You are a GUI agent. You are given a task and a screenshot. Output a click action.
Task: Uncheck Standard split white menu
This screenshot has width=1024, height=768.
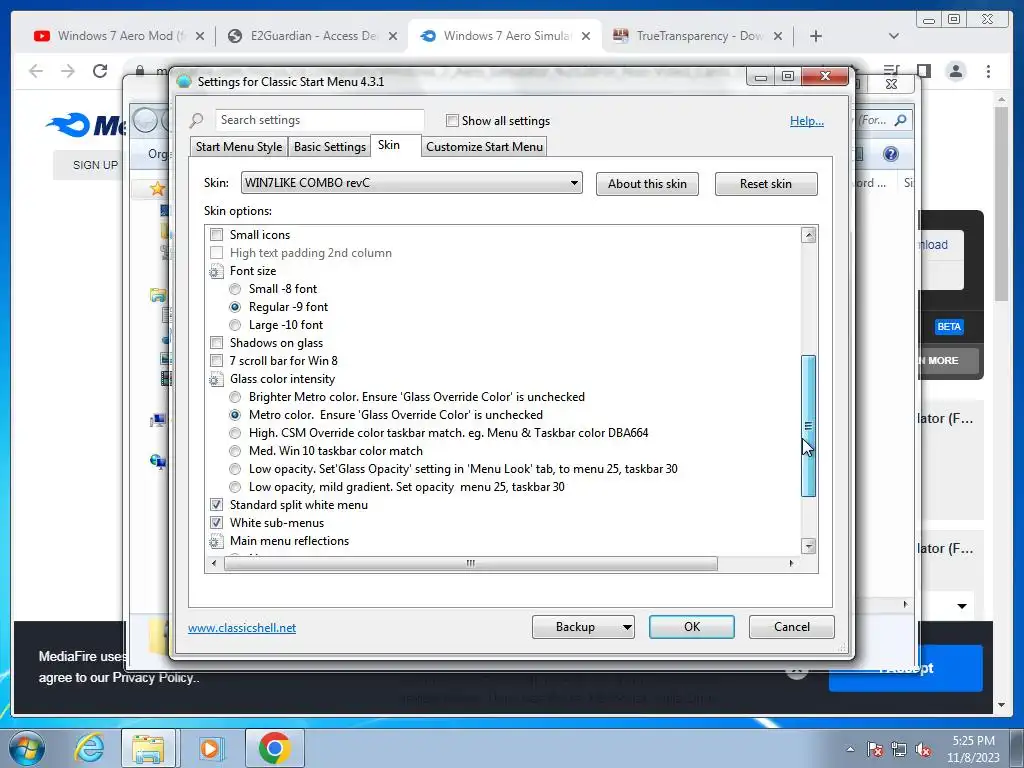216,505
